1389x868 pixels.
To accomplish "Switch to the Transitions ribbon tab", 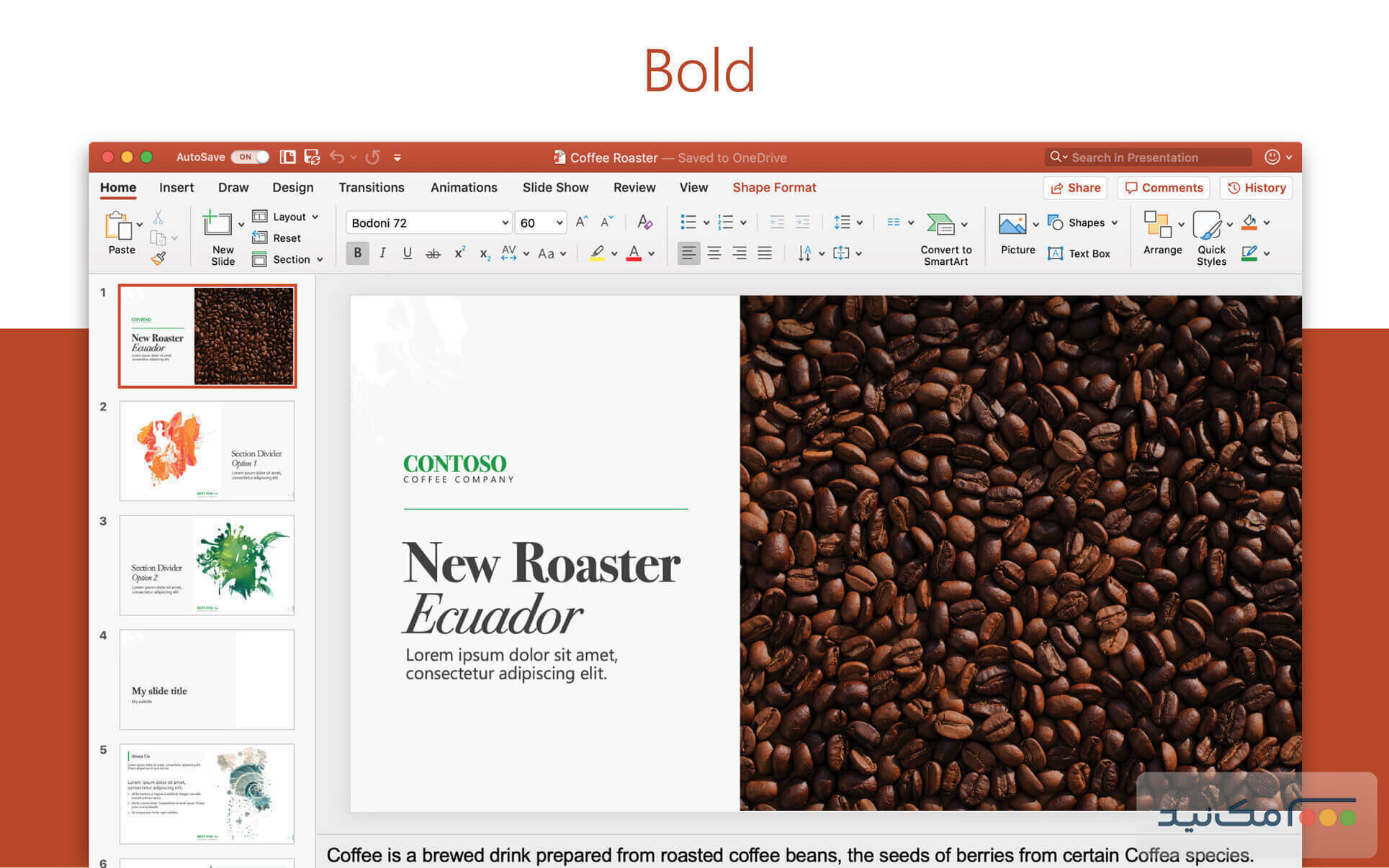I will 372,187.
